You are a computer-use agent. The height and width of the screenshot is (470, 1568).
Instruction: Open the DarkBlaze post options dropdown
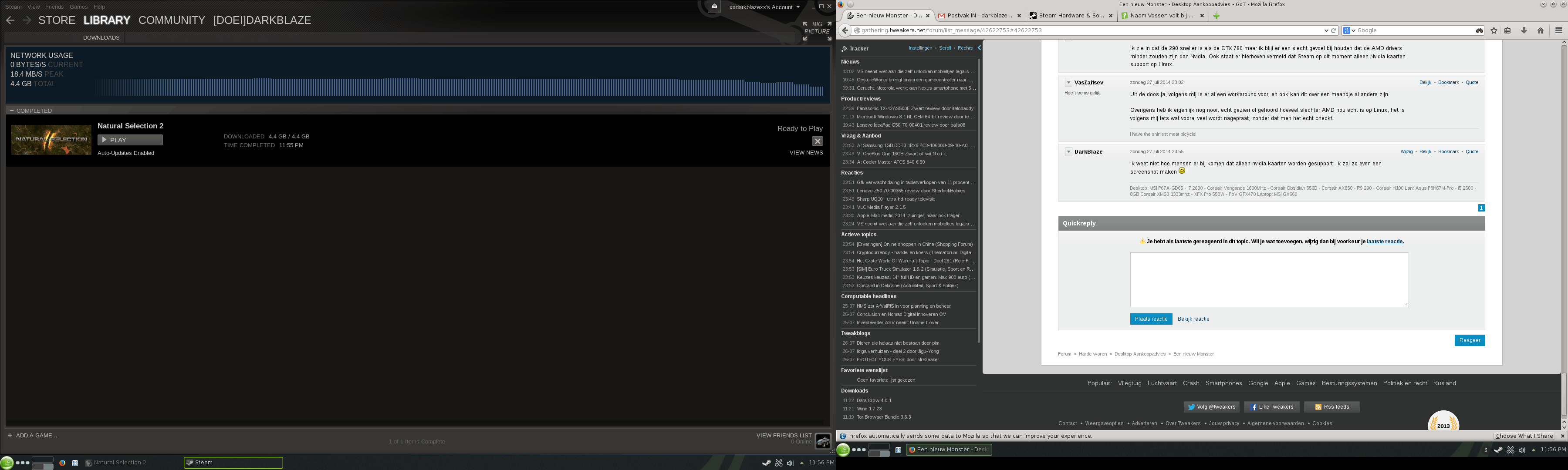click(x=1068, y=152)
